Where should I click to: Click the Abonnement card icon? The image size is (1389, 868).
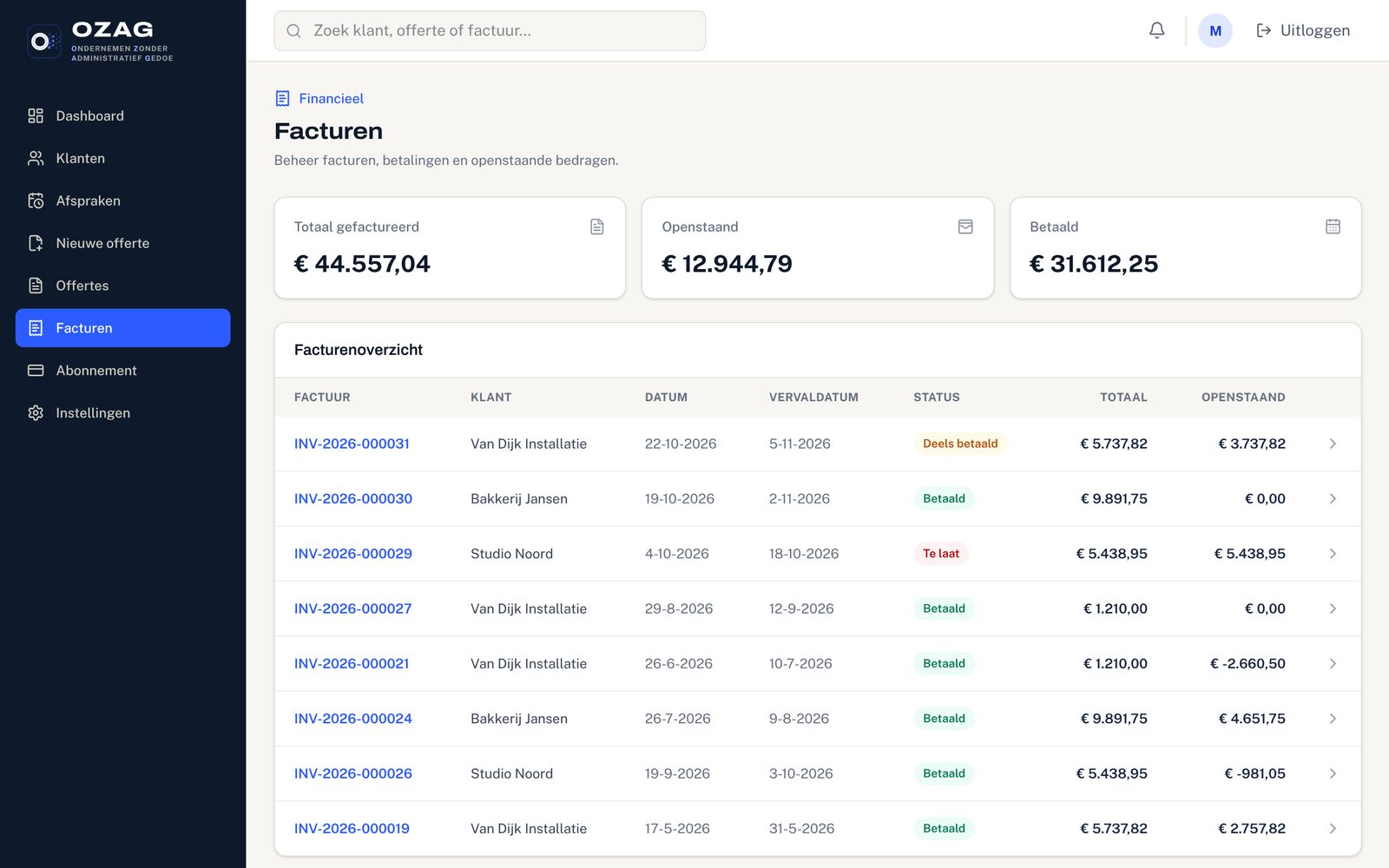pos(36,371)
